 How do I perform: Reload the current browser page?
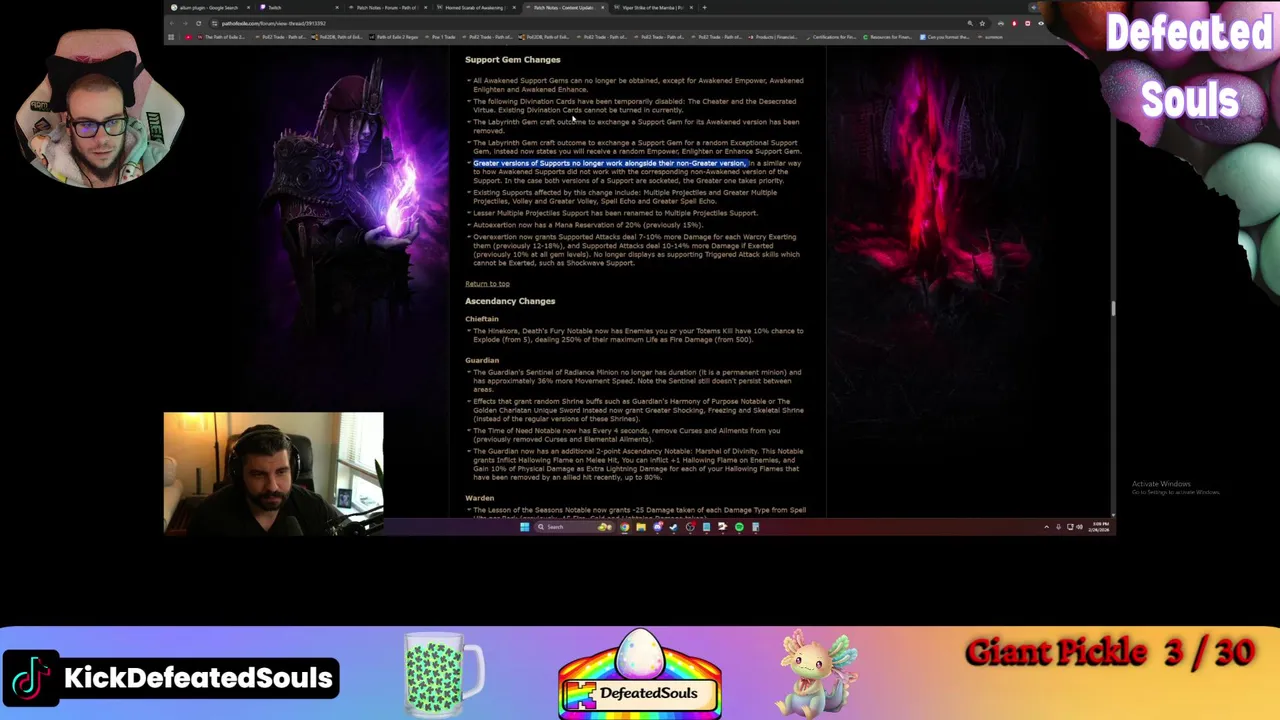tap(198, 23)
